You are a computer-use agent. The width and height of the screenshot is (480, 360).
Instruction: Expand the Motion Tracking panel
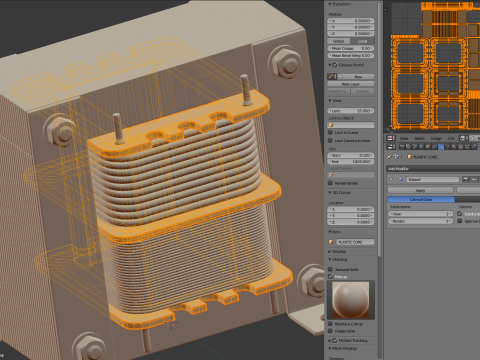[330, 340]
